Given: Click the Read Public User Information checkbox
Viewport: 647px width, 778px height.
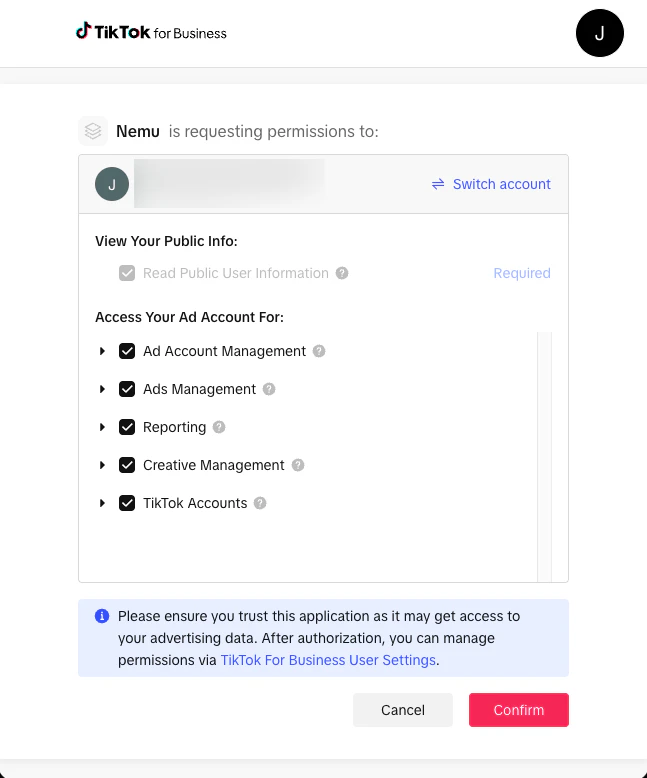Looking at the screenshot, I should [127, 273].
